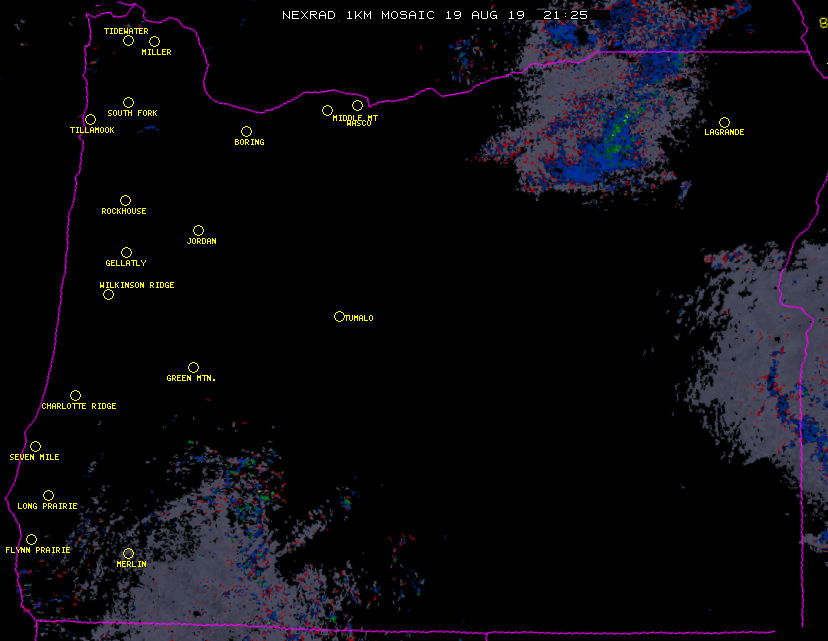The width and height of the screenshot is (828, 641).
Task: Select the Green Mtn. station marker
Action: click(x=193, y=367)
